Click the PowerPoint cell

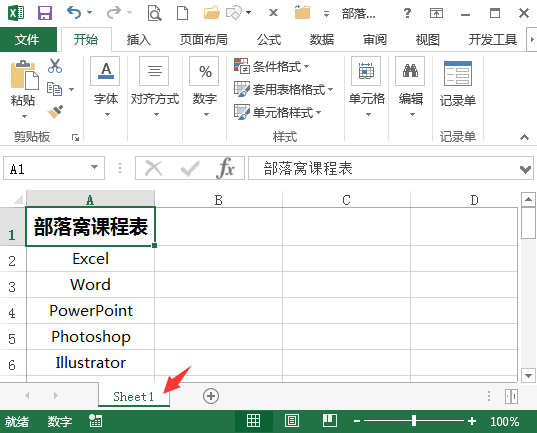(90, 311)
